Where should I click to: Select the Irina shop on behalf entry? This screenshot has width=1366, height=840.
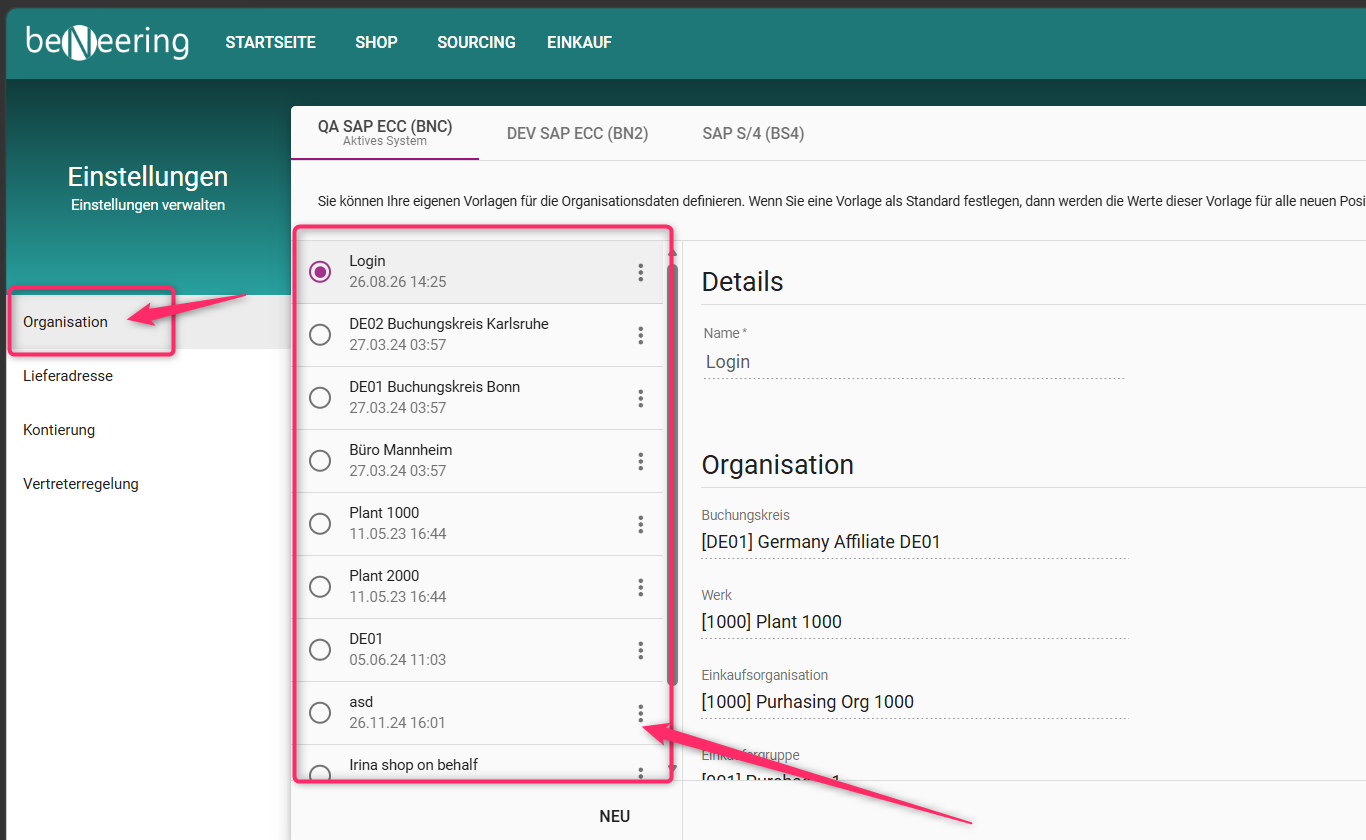tap(479, 765)
